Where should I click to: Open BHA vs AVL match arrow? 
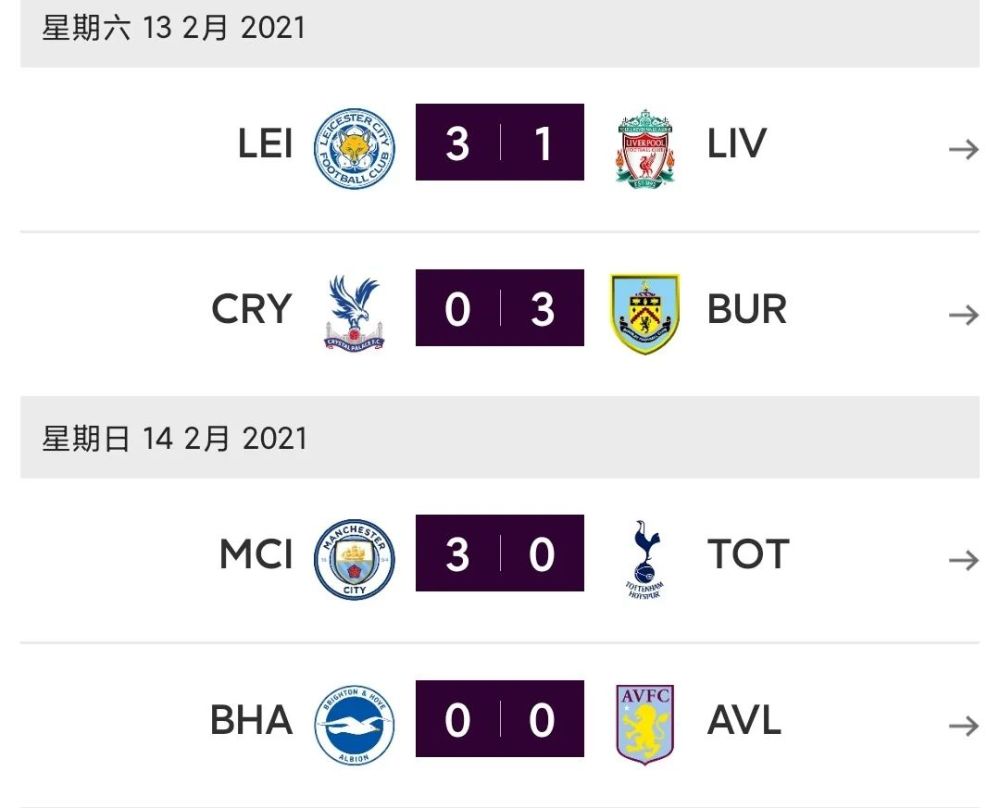964,725
